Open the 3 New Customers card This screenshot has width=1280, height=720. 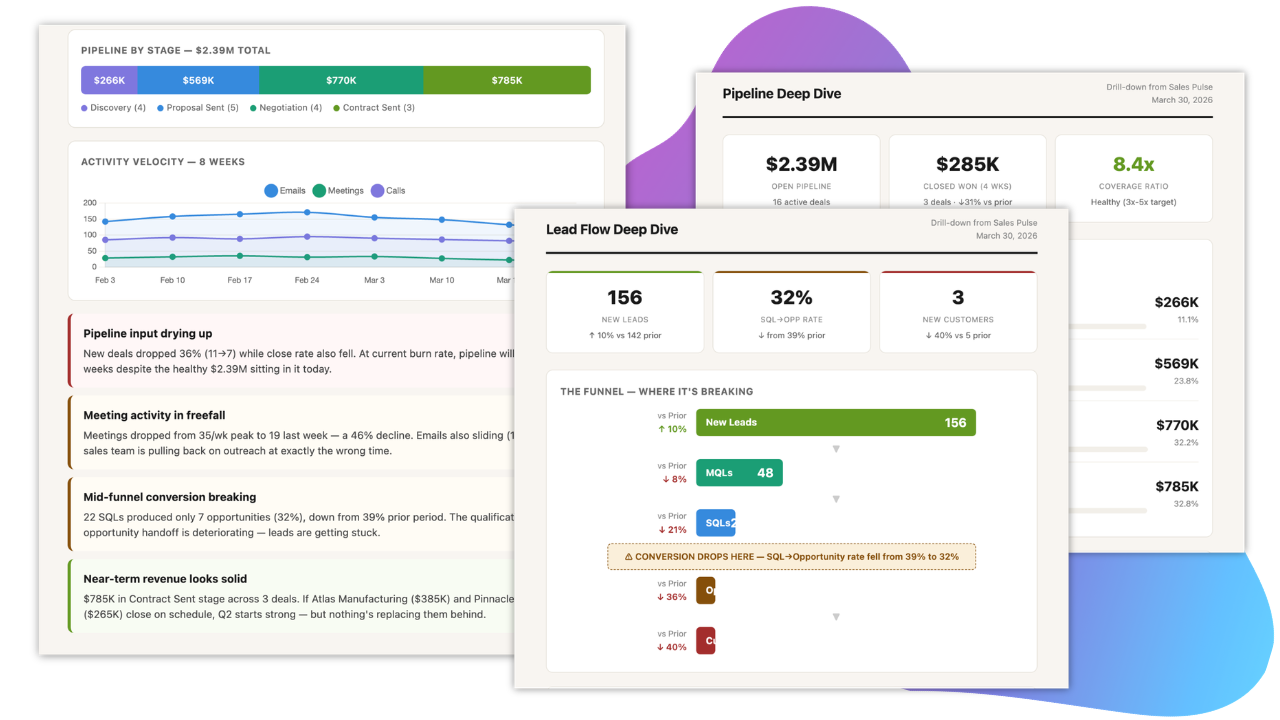(957, 312)
